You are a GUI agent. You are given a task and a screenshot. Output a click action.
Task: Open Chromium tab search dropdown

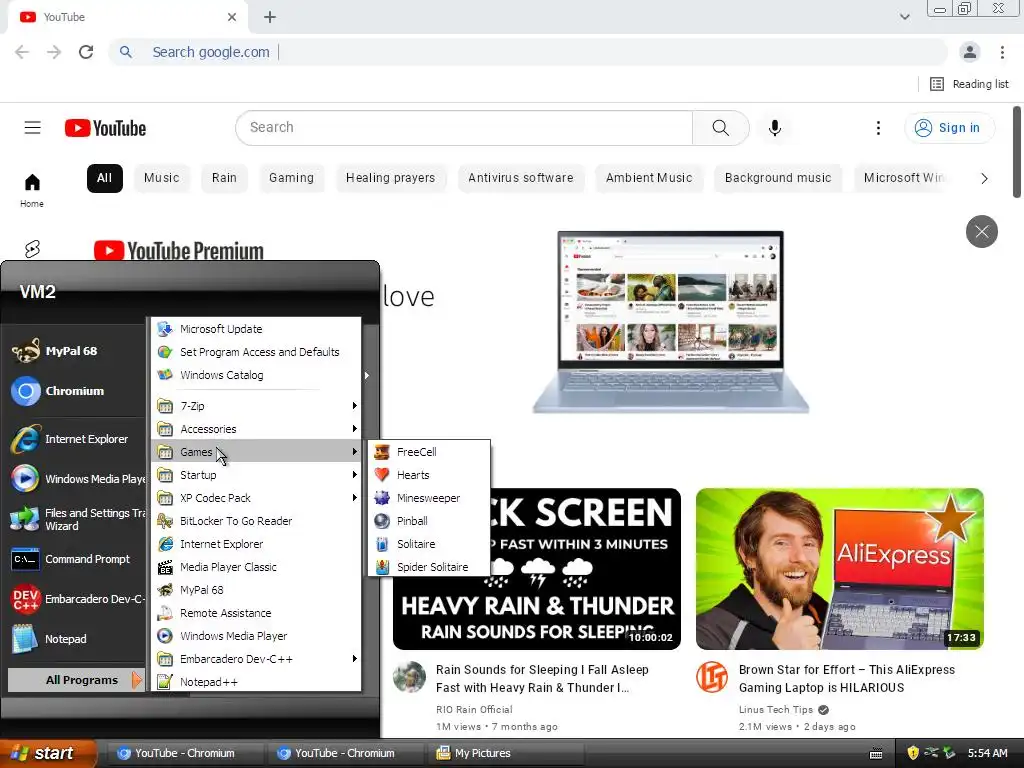pyautogui.click(x=904, y=17)
